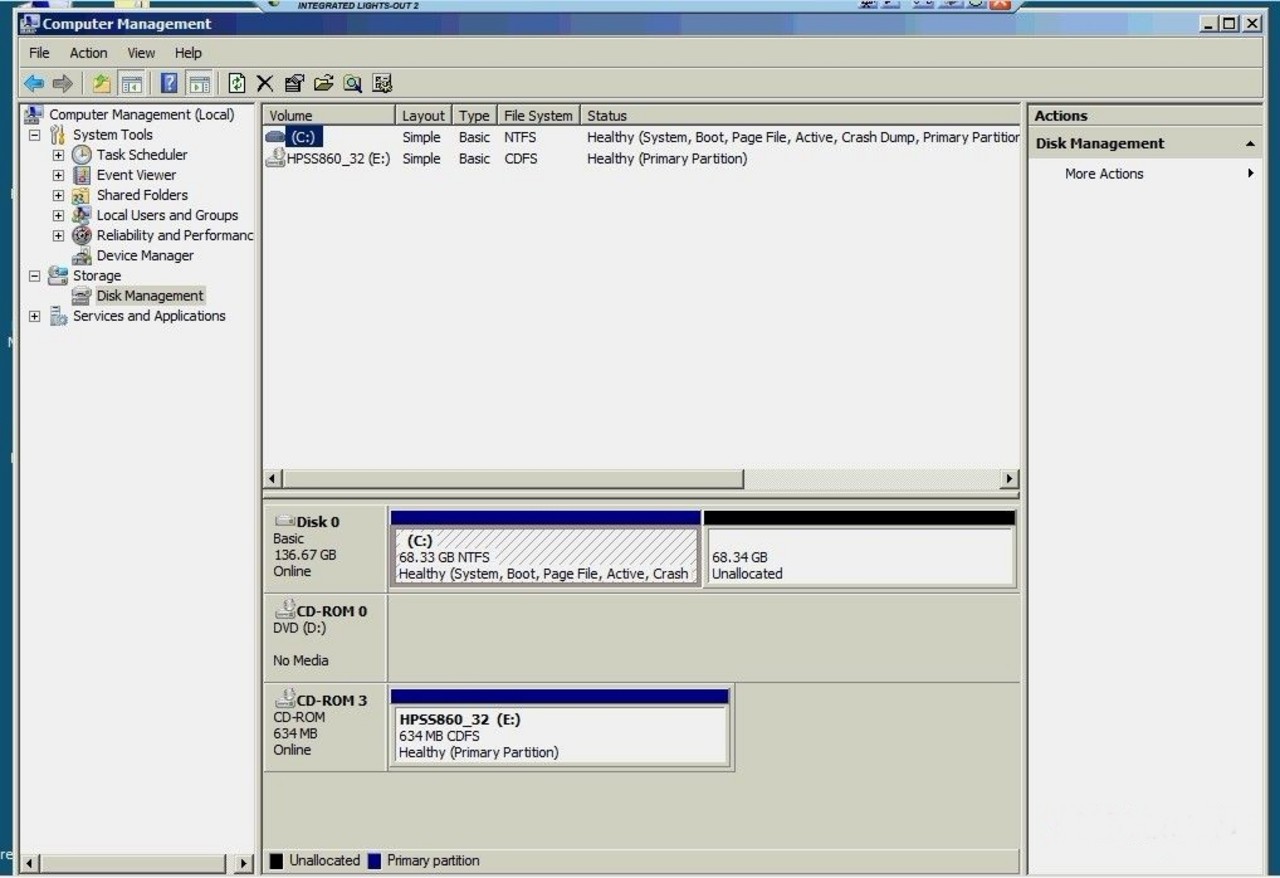Click the console tree scrollbar left arrow
1280x878 pixels.
30,863
